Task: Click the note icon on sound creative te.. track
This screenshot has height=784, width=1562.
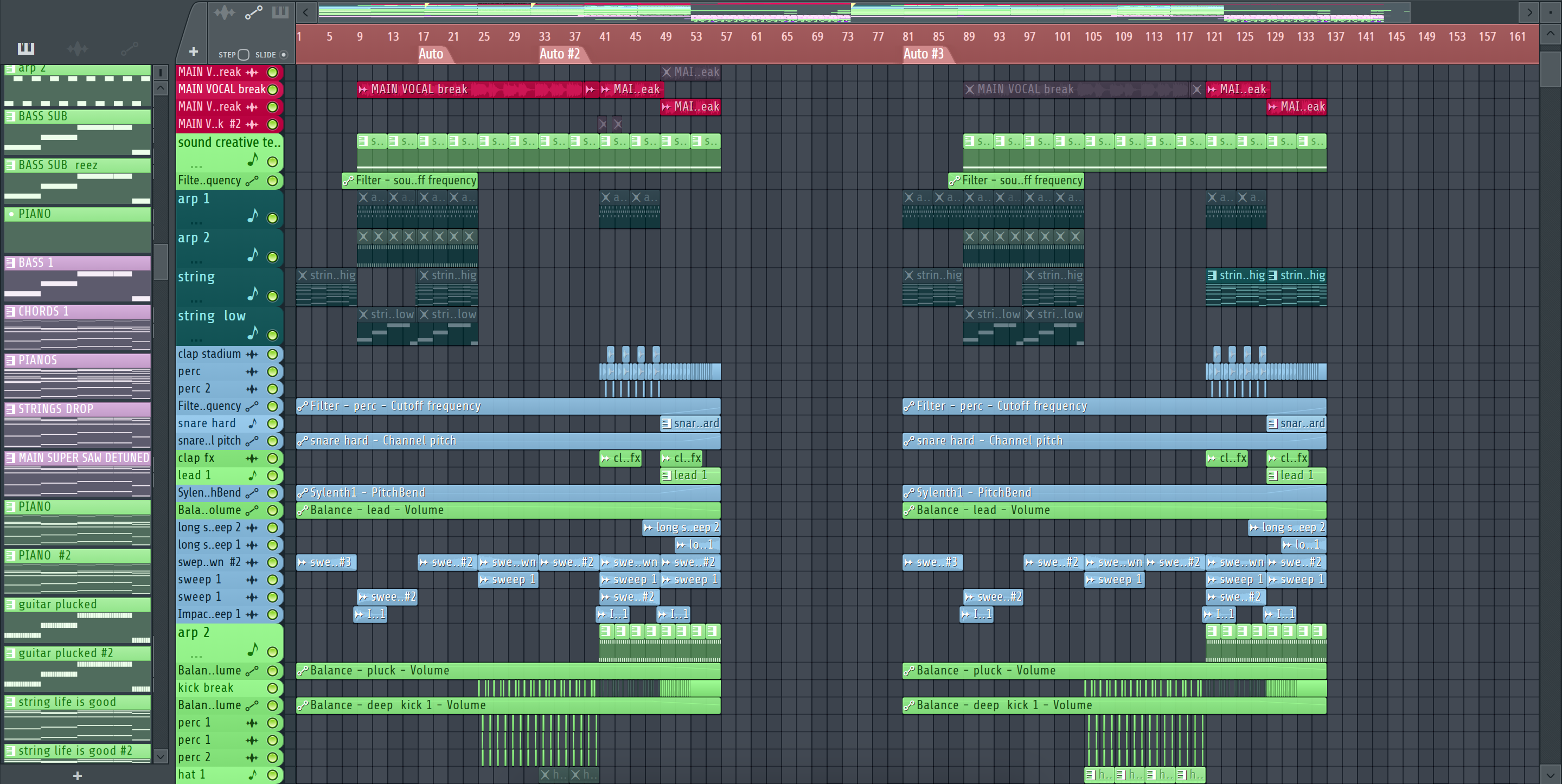Action: (x=253, y=160)
